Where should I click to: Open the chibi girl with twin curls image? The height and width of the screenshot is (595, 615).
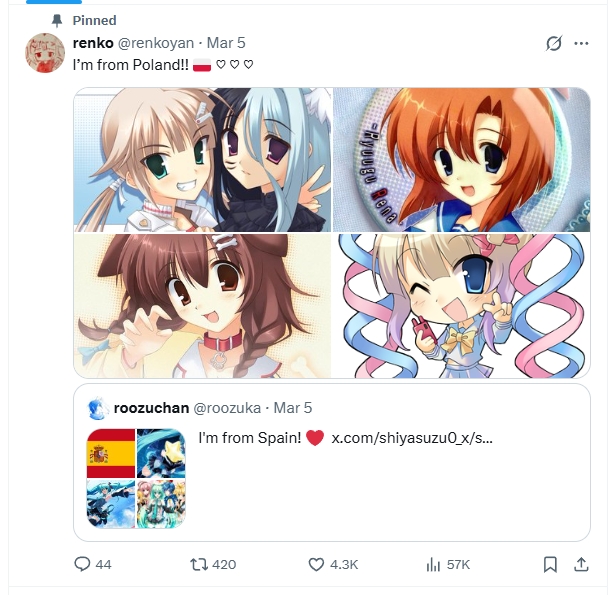point(462,306)
